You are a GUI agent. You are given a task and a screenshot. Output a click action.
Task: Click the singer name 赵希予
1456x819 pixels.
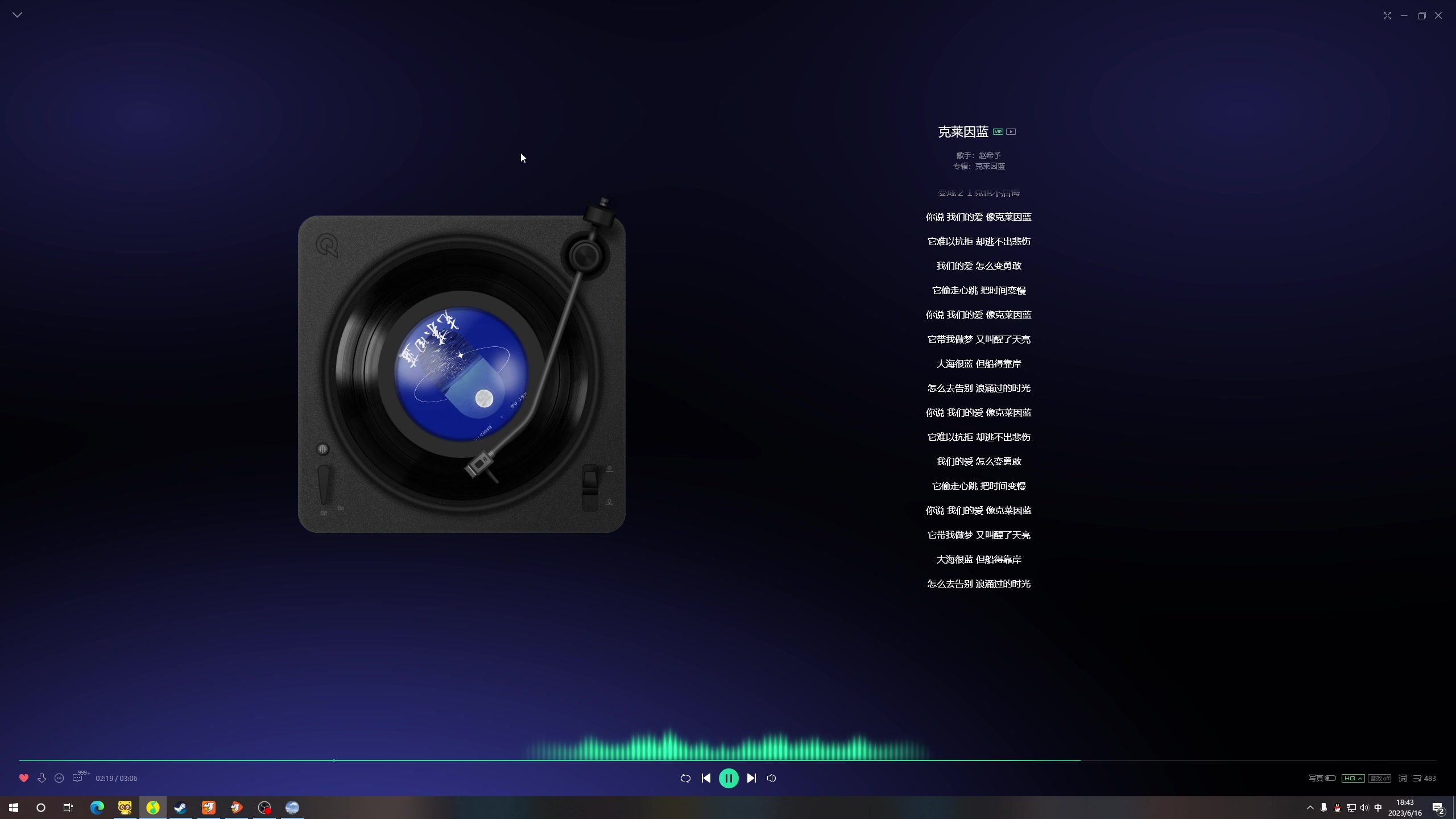[990, 155]
